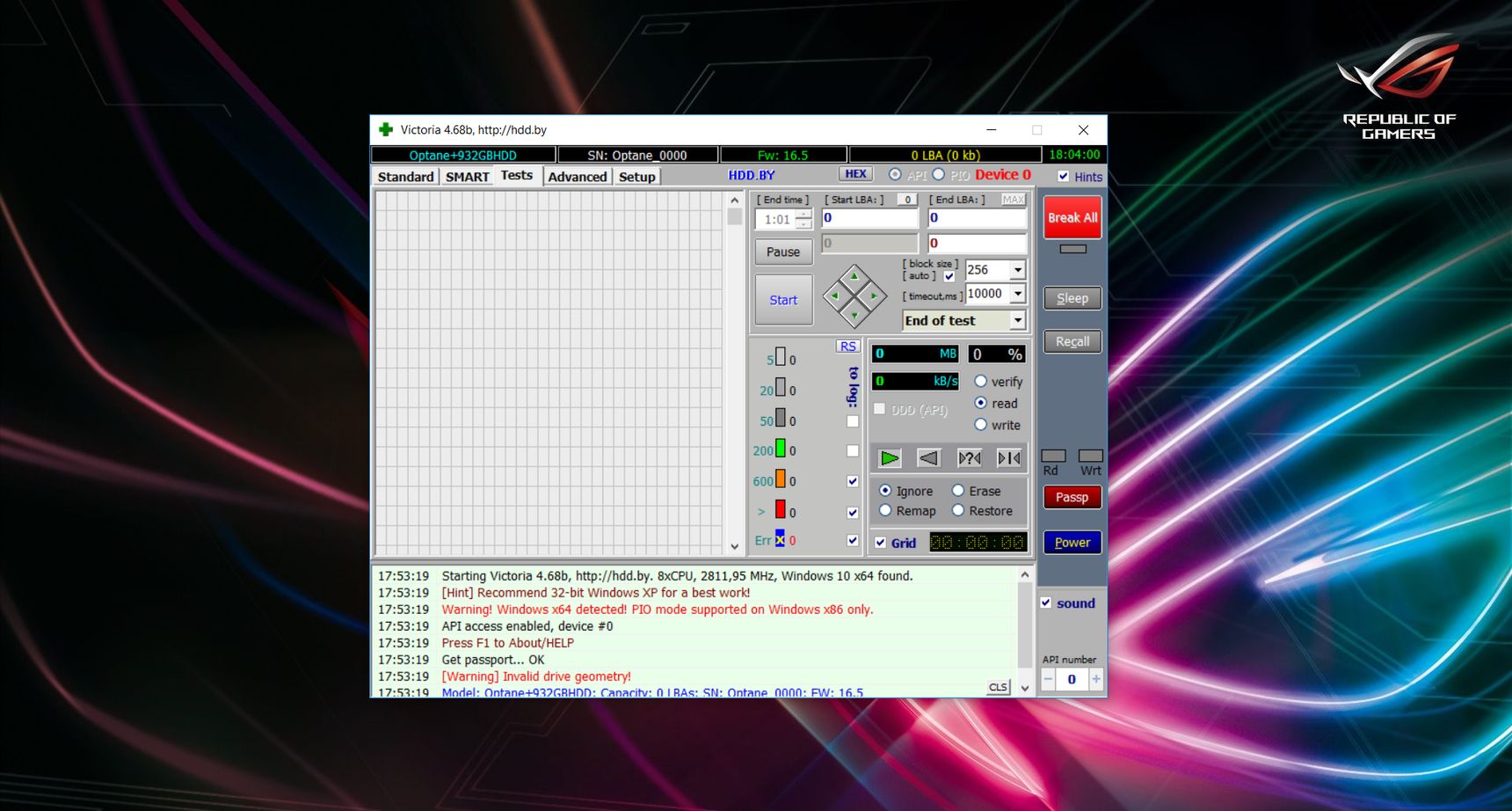
Task: Click the CLS clear log button
Action: point(998,687)
